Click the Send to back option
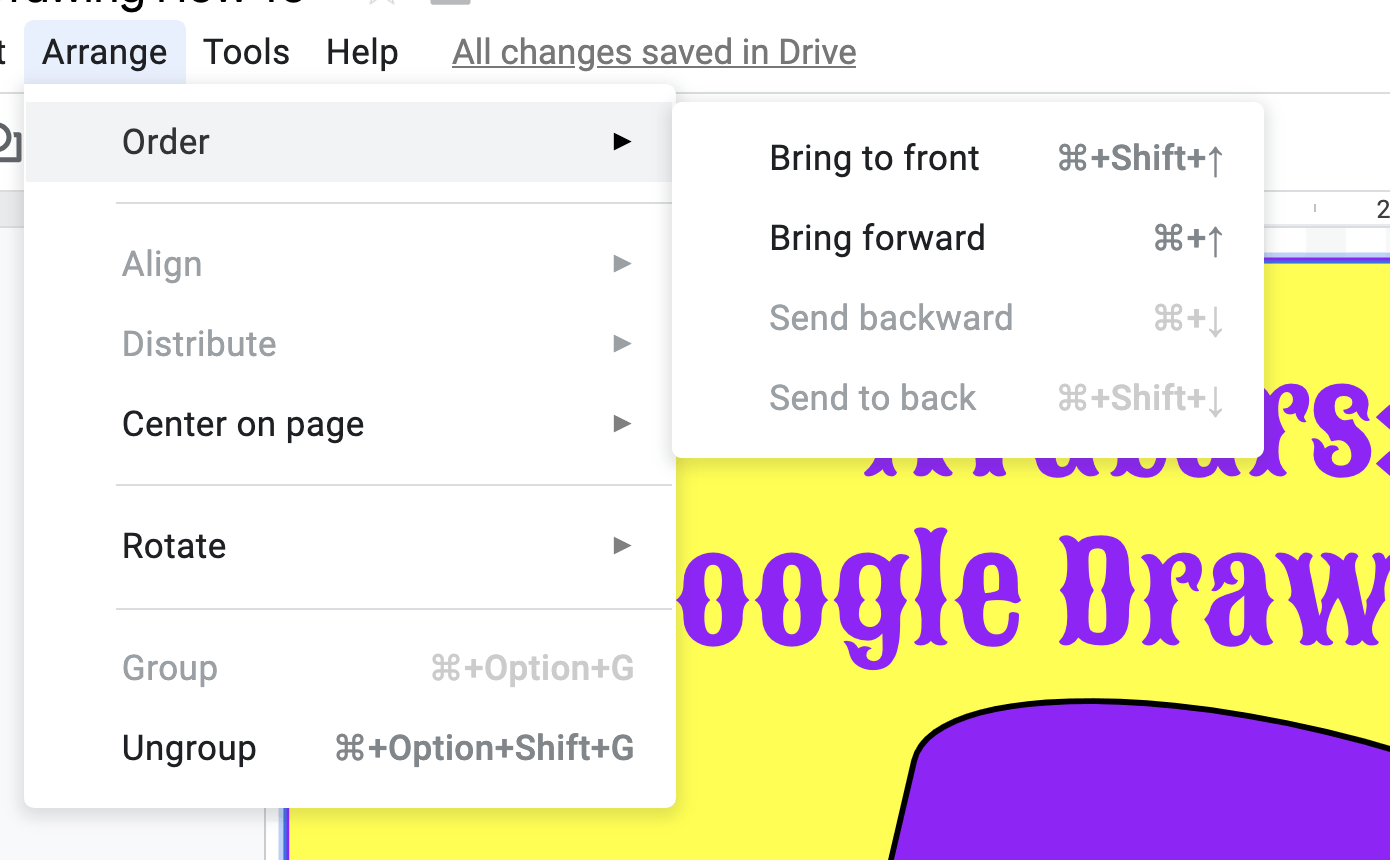The image size is (1390, 860). 968,398
